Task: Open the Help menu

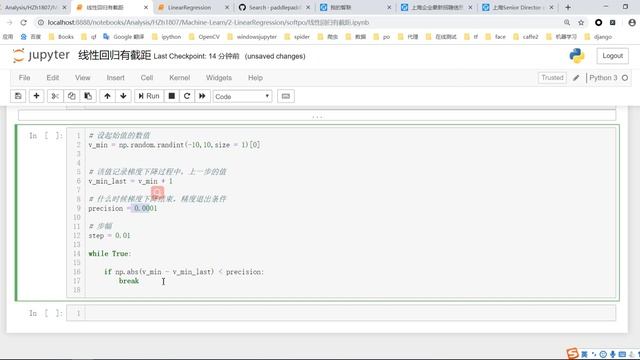Action: point(255,78)
